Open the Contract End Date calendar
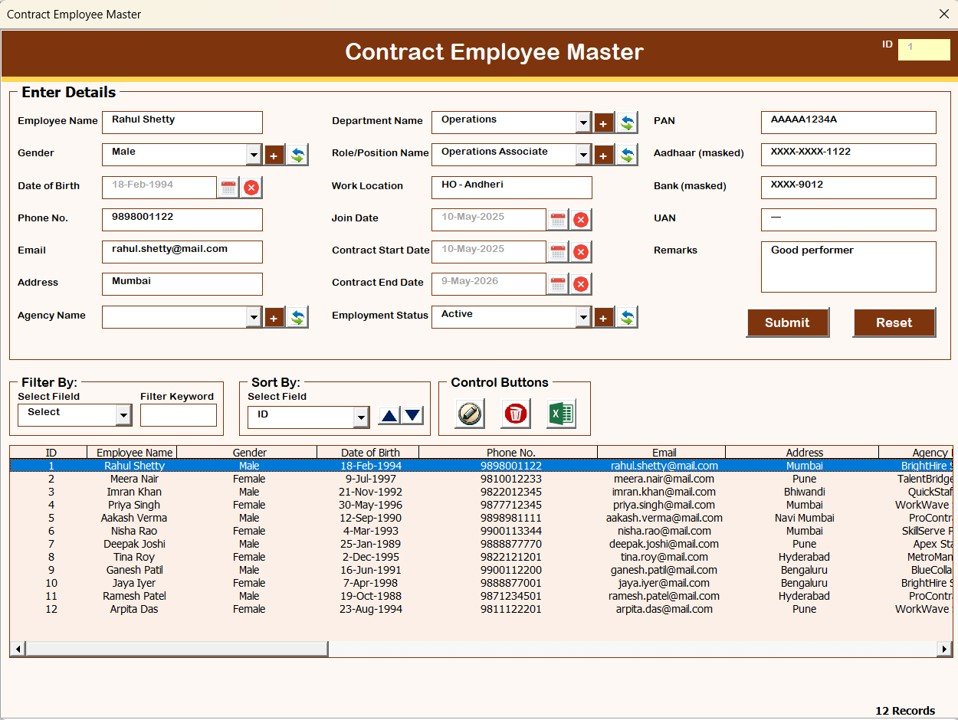The height and width of the screenshot is (720, 958). tap(558, 284)
